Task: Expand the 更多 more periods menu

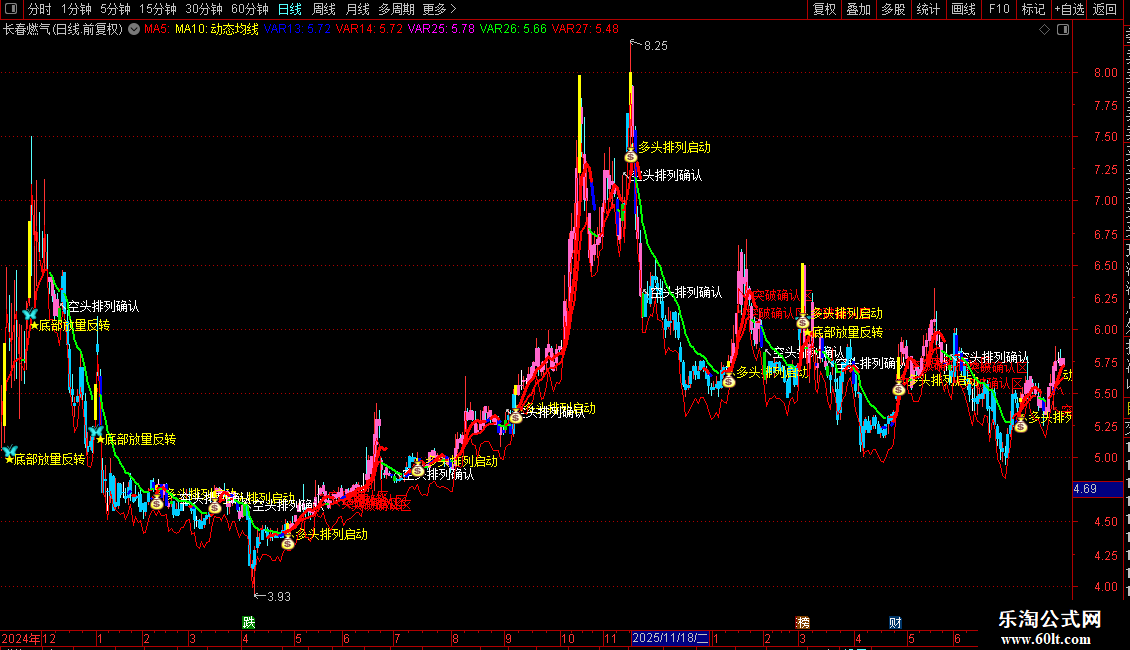Action: (x=439, y=9)
